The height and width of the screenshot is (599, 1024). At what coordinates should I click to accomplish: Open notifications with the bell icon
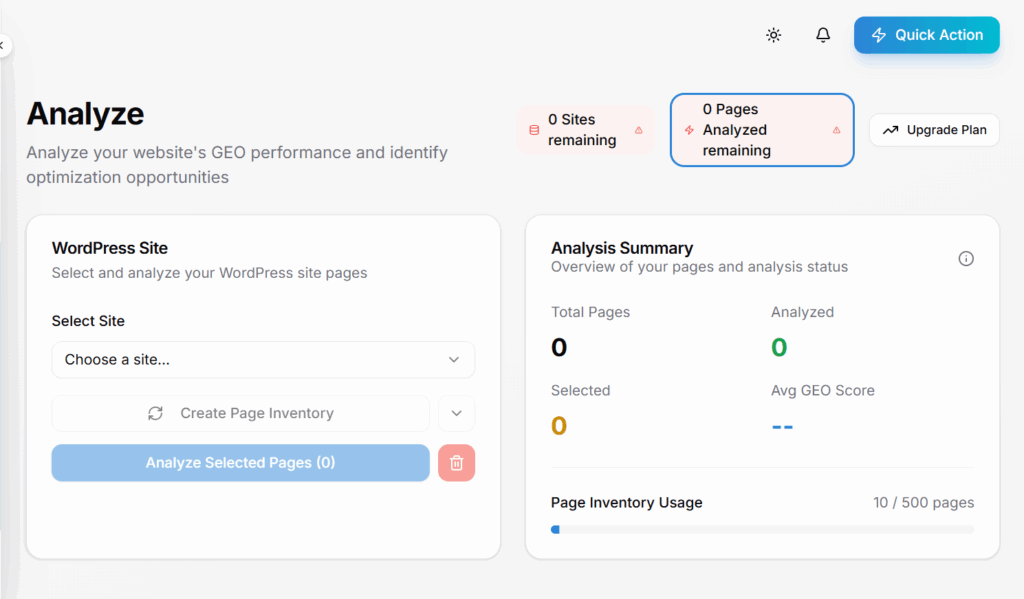point(823,35)
